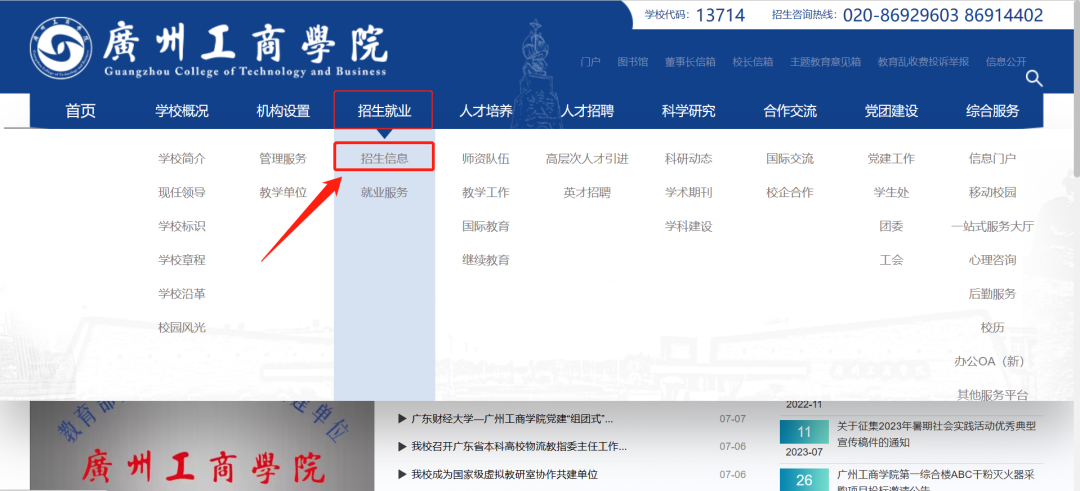
Task: Open notice about ABC干粉灭火器采购
Action: [x=936, y=481]
